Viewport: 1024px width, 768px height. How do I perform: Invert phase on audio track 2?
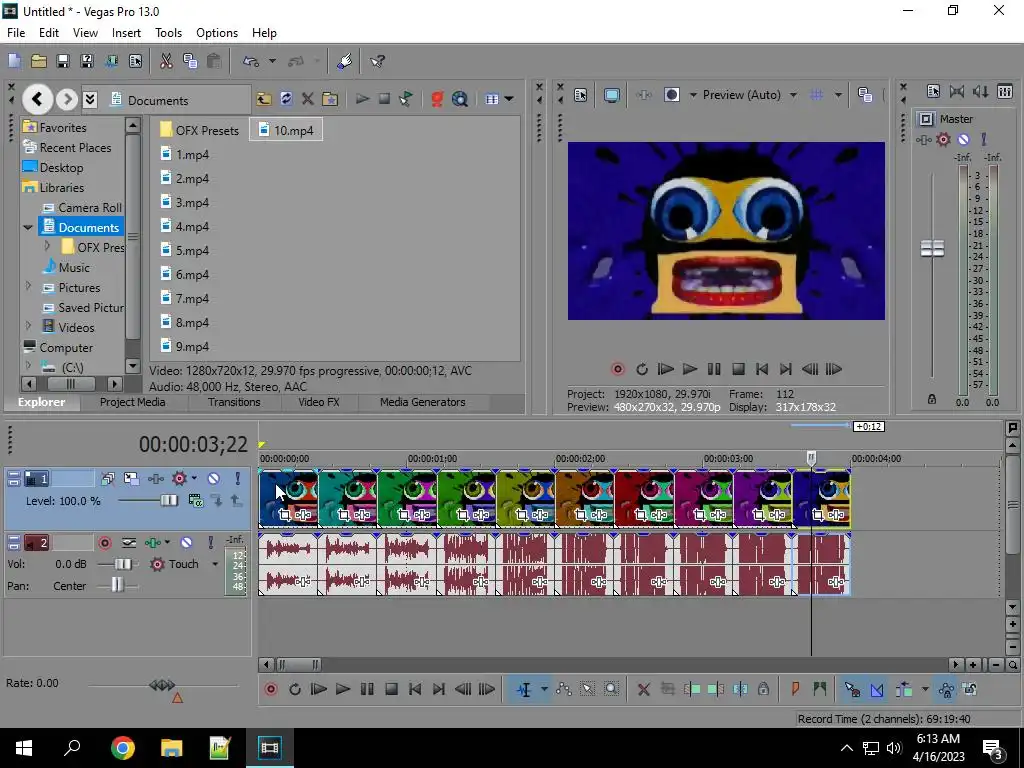click(x=129, y=543)
